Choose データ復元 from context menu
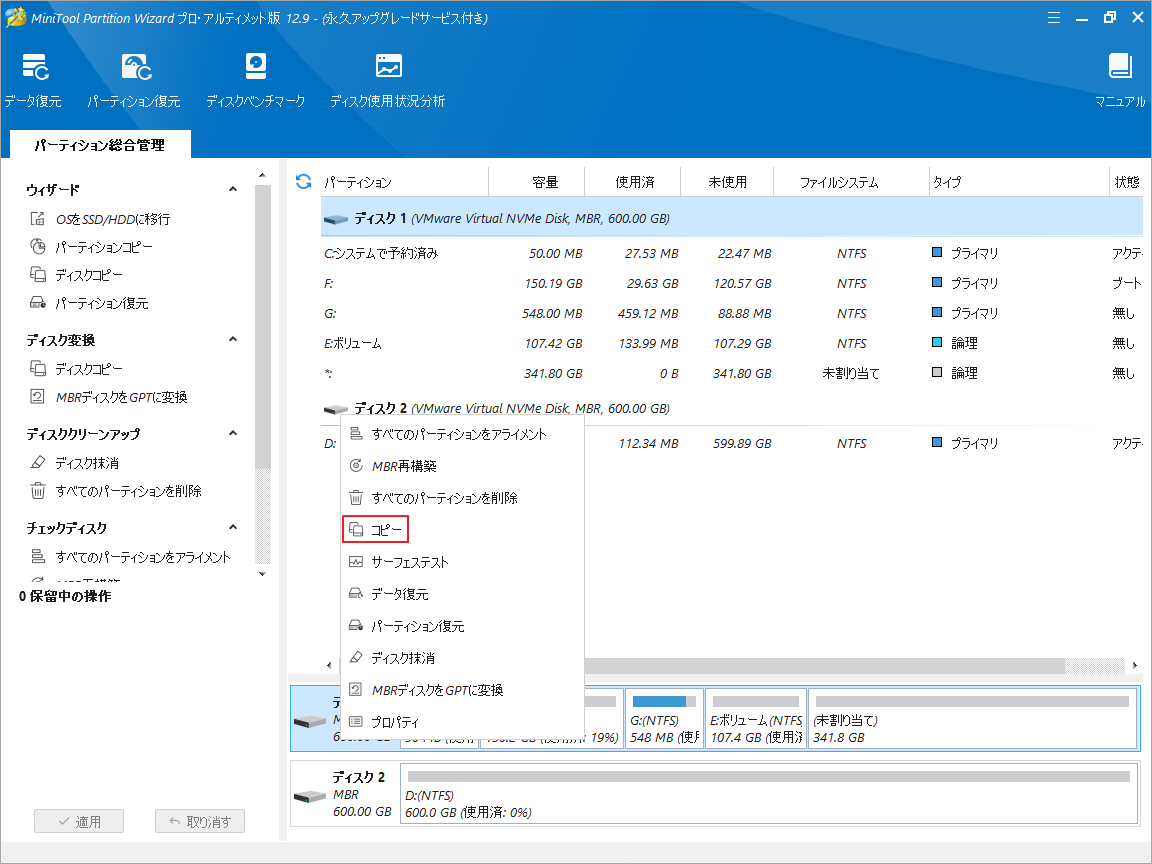 (x=463, y=594)
